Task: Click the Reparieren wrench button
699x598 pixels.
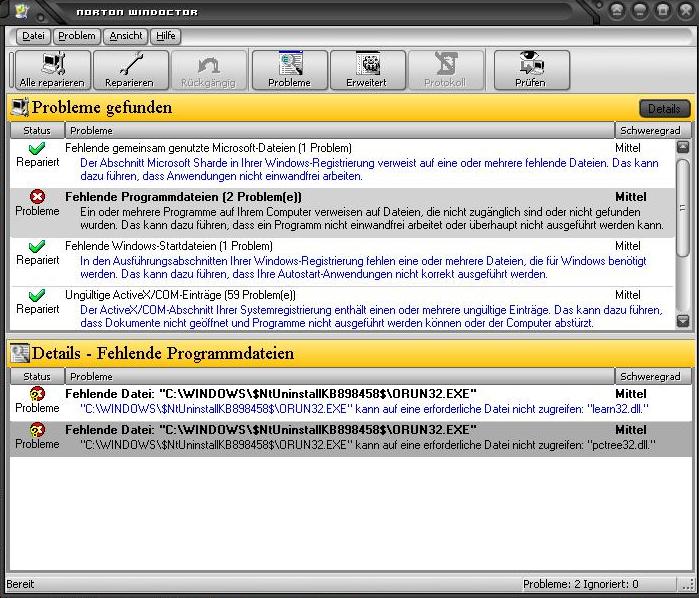Action: tap(131, 70)
